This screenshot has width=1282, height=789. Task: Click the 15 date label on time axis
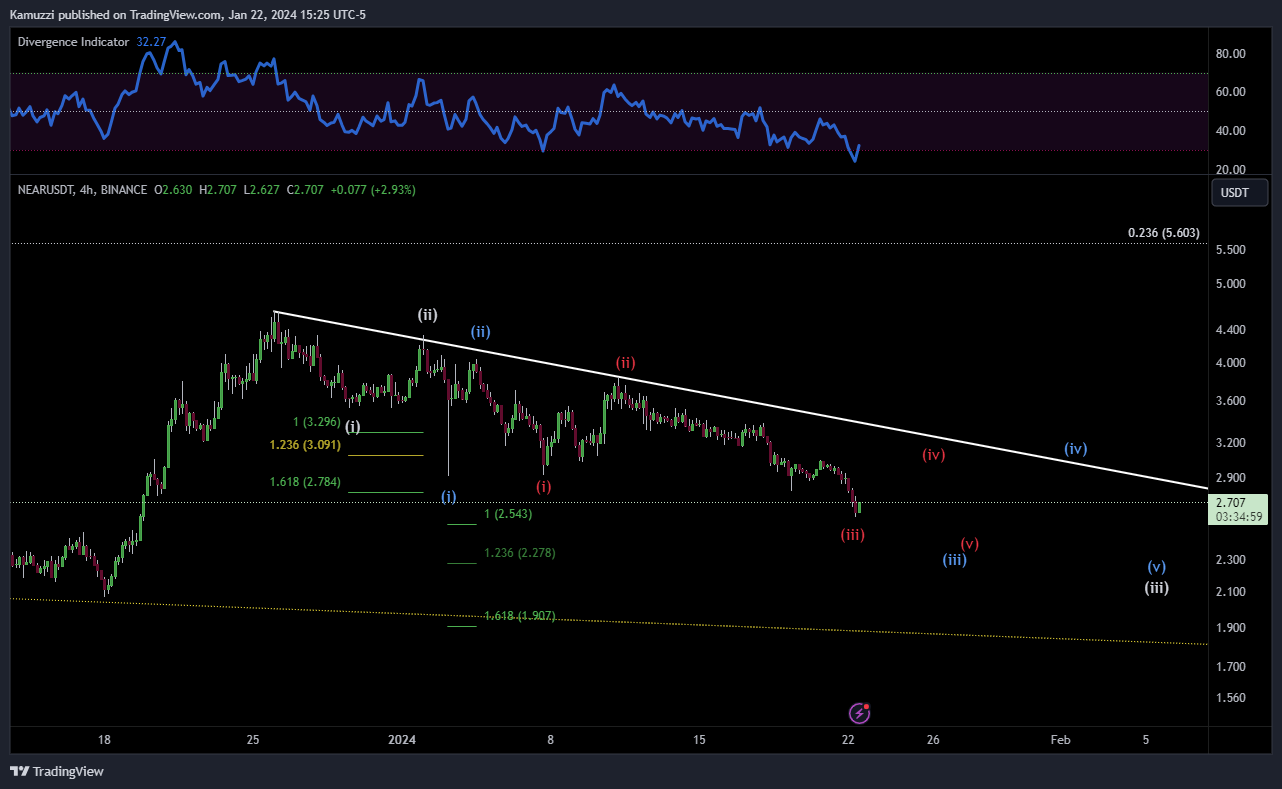(699, 740)
